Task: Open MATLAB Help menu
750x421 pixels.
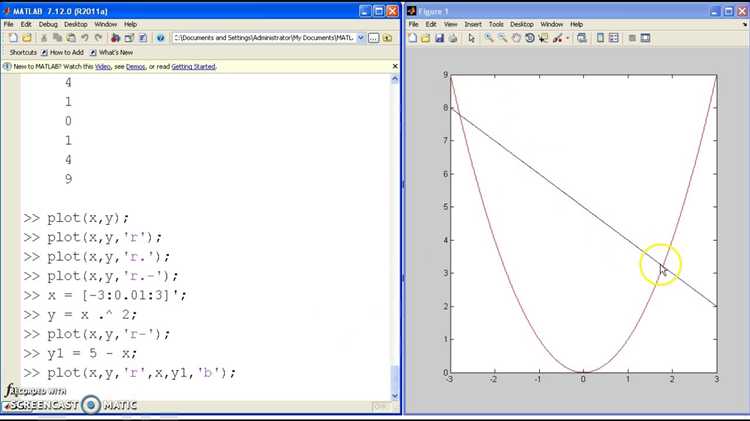Action: click(131, 24)
